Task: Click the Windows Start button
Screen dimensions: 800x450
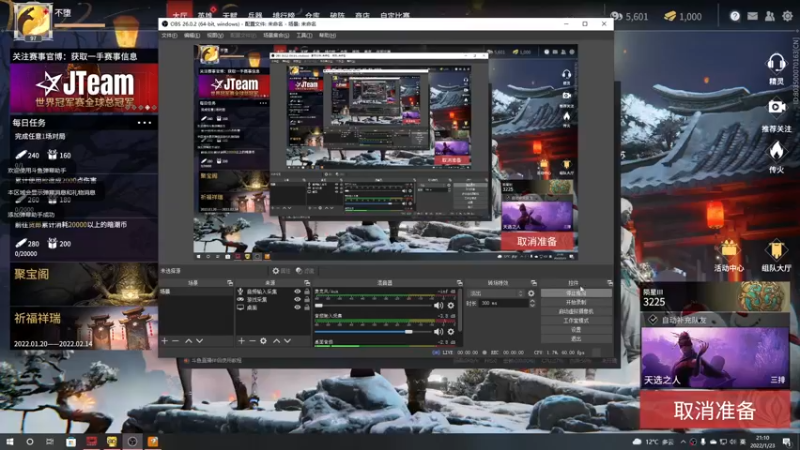Action: pyautogui.click(x=10, y=442)
